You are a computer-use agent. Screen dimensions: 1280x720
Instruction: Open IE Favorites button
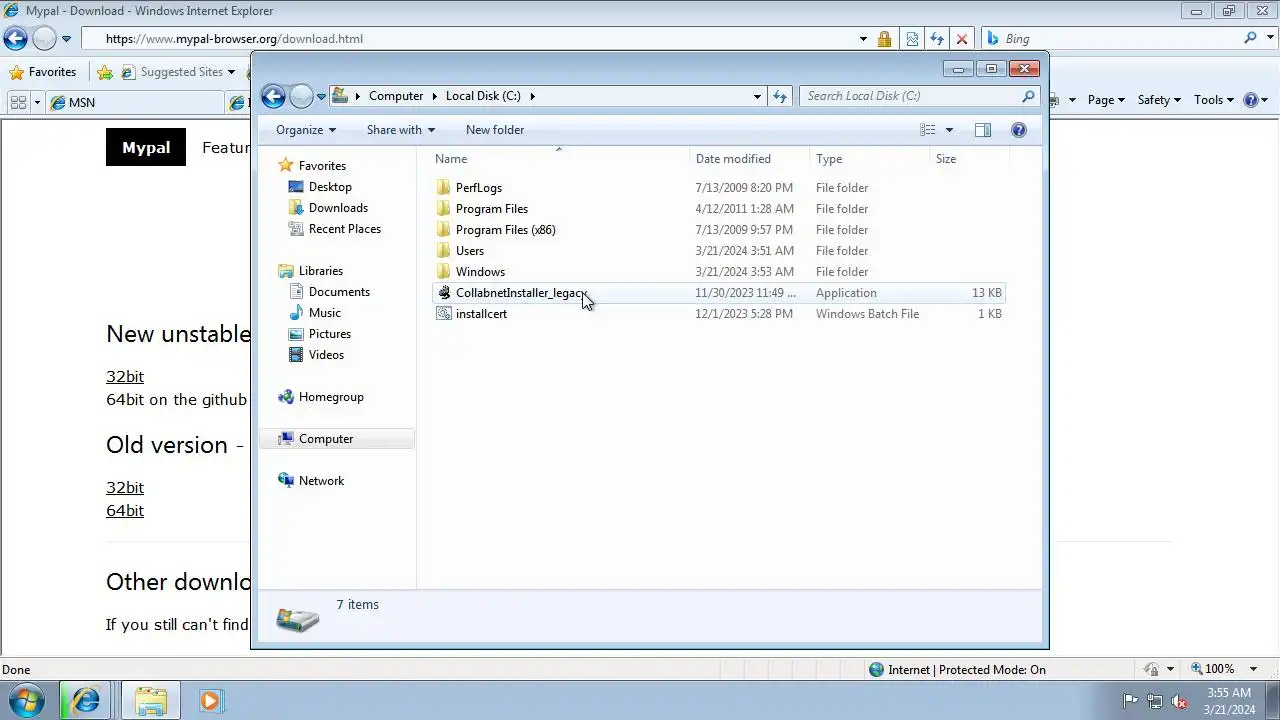(42, 72)
